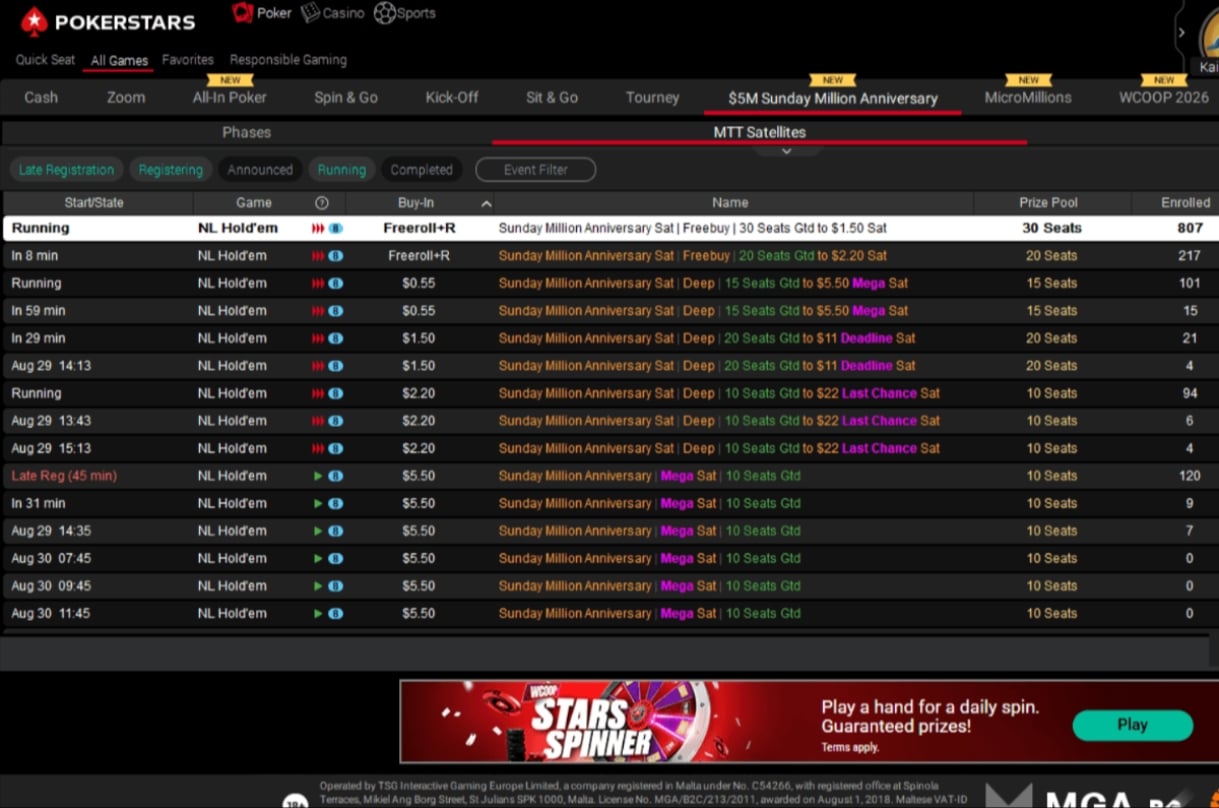Click Enrolled value 217
1219x808 pixels.
pyautogui.click(x=1189, y=256)
